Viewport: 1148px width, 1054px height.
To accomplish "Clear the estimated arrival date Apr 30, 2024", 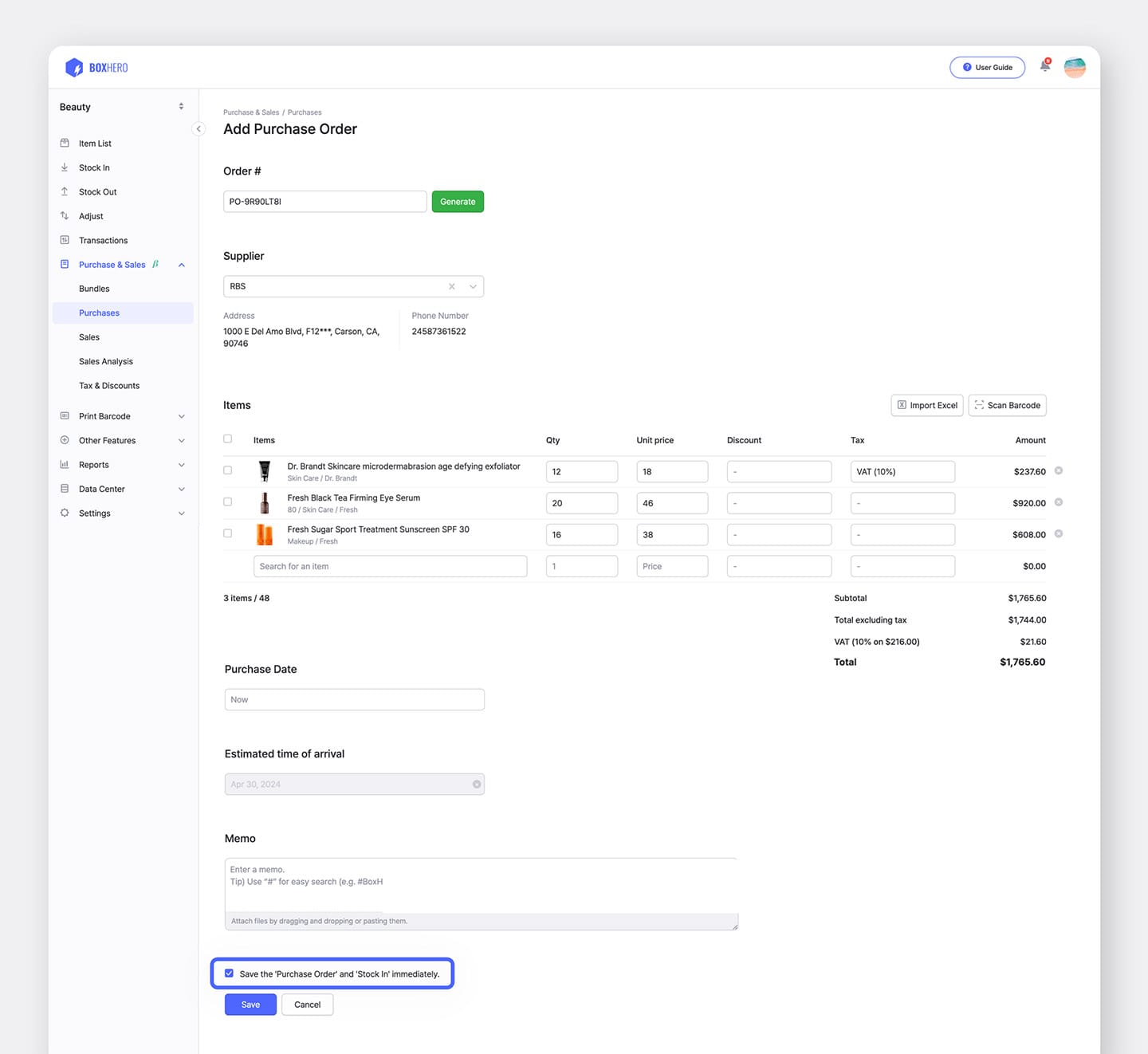I will pos(477,784).
